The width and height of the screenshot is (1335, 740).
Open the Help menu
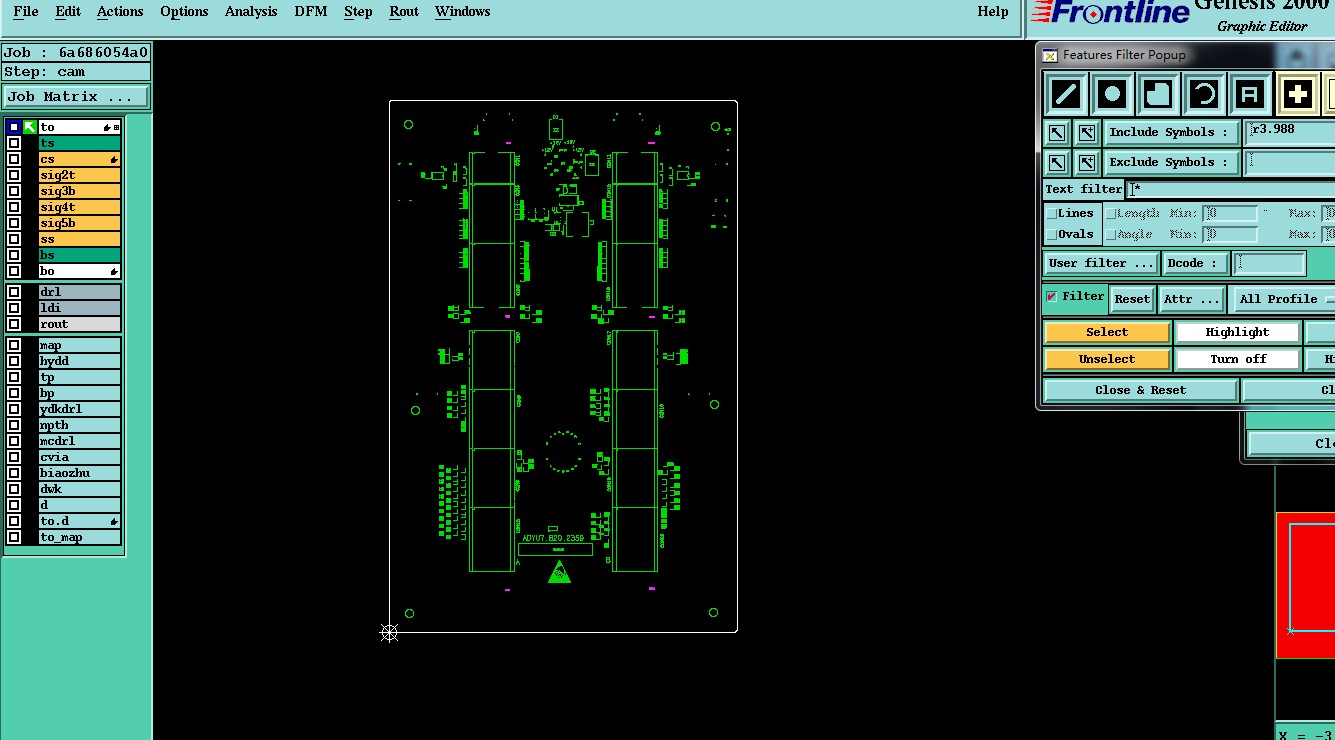pos(992,12)
